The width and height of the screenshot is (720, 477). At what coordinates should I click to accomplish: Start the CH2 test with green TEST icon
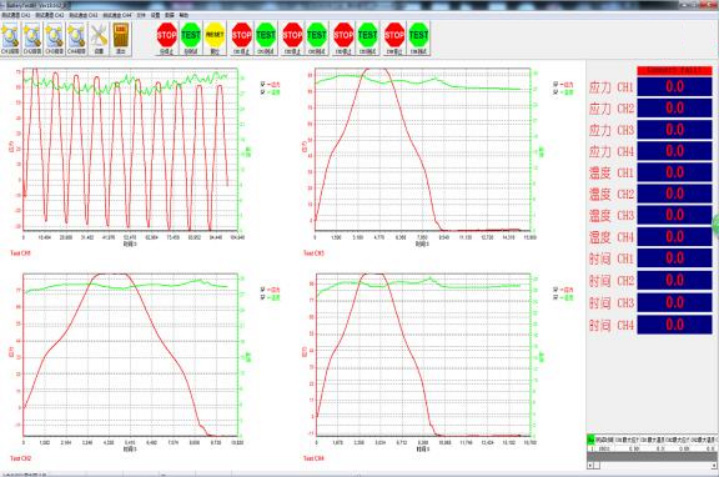(x=317, y=37)
